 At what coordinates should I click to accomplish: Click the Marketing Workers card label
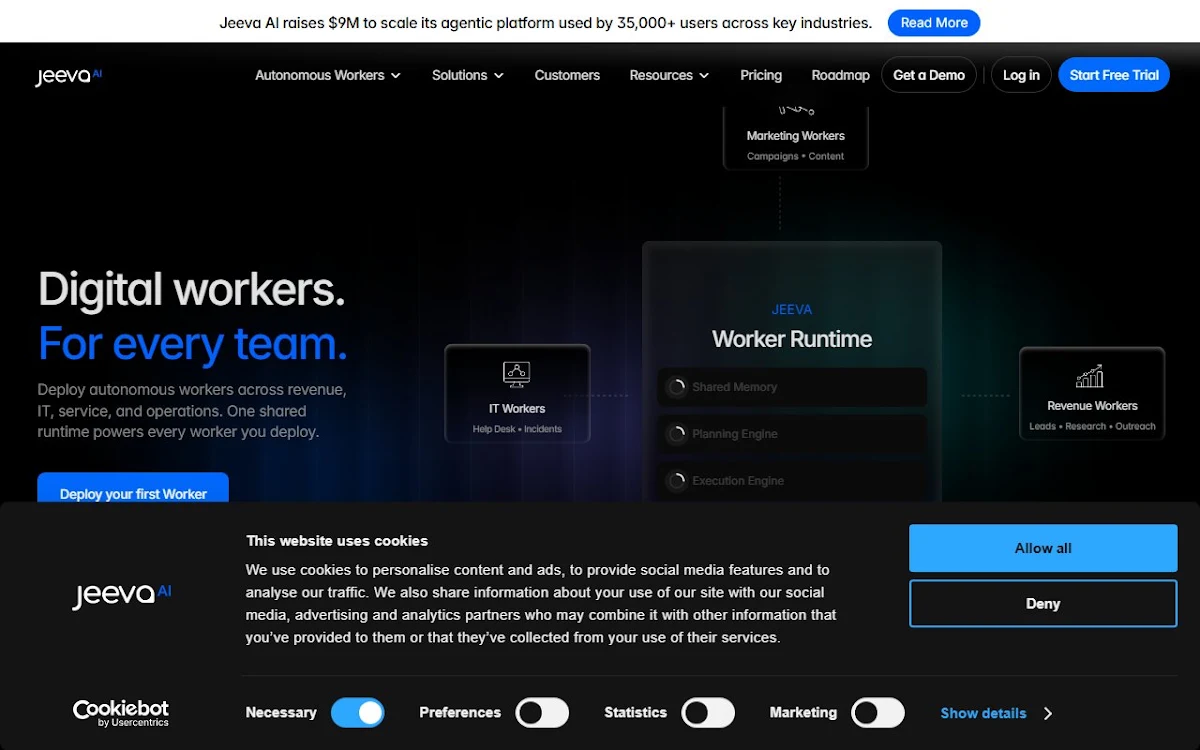pos(796,136)
